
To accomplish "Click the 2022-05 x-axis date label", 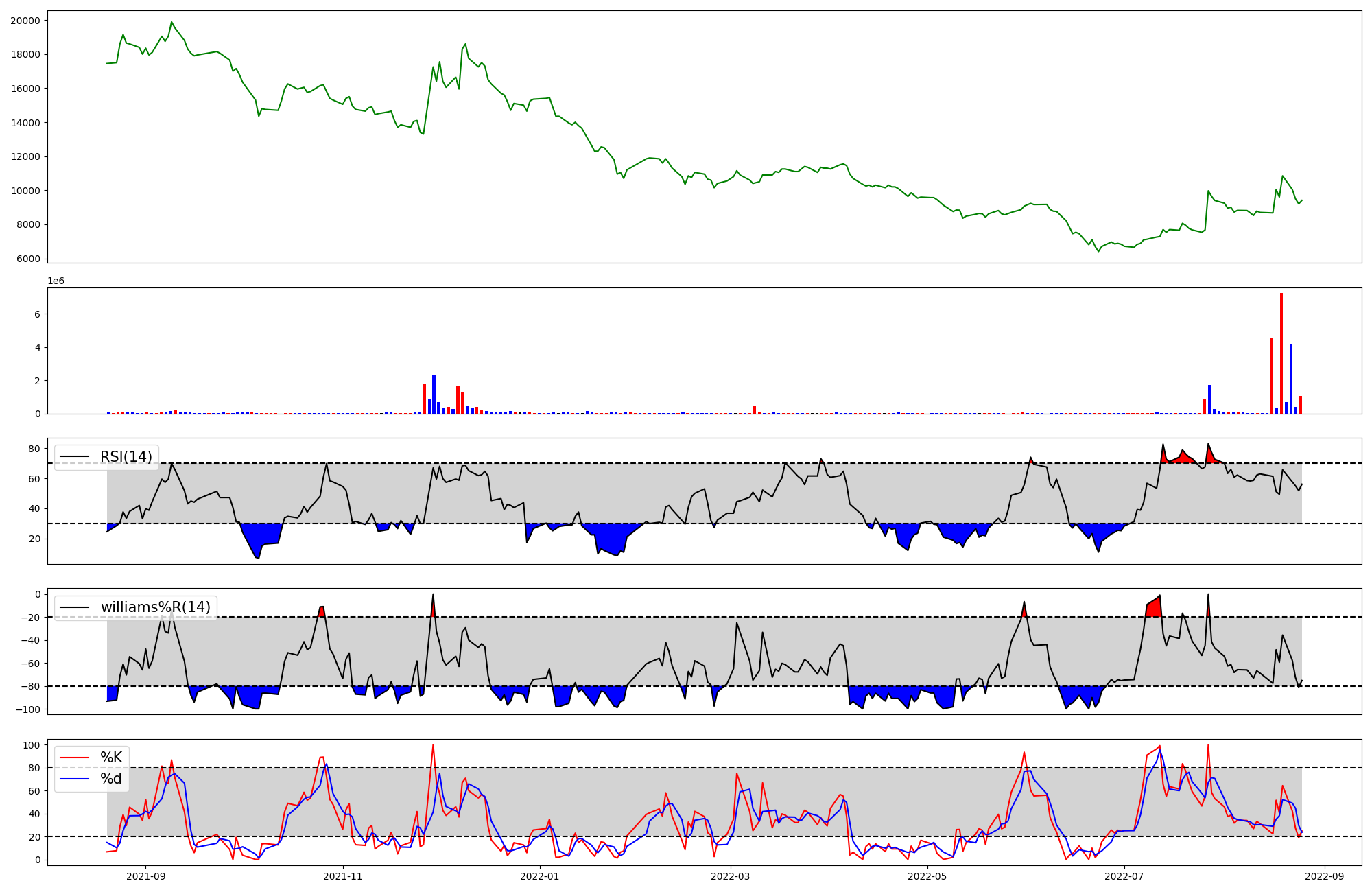I will coord(927,876).
